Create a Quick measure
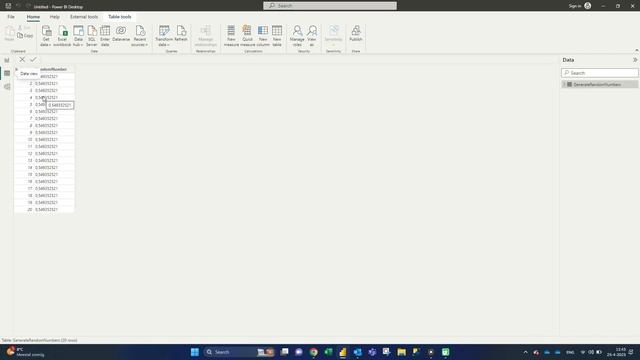This screenshot has width=640, height=360. click(247, 36)
